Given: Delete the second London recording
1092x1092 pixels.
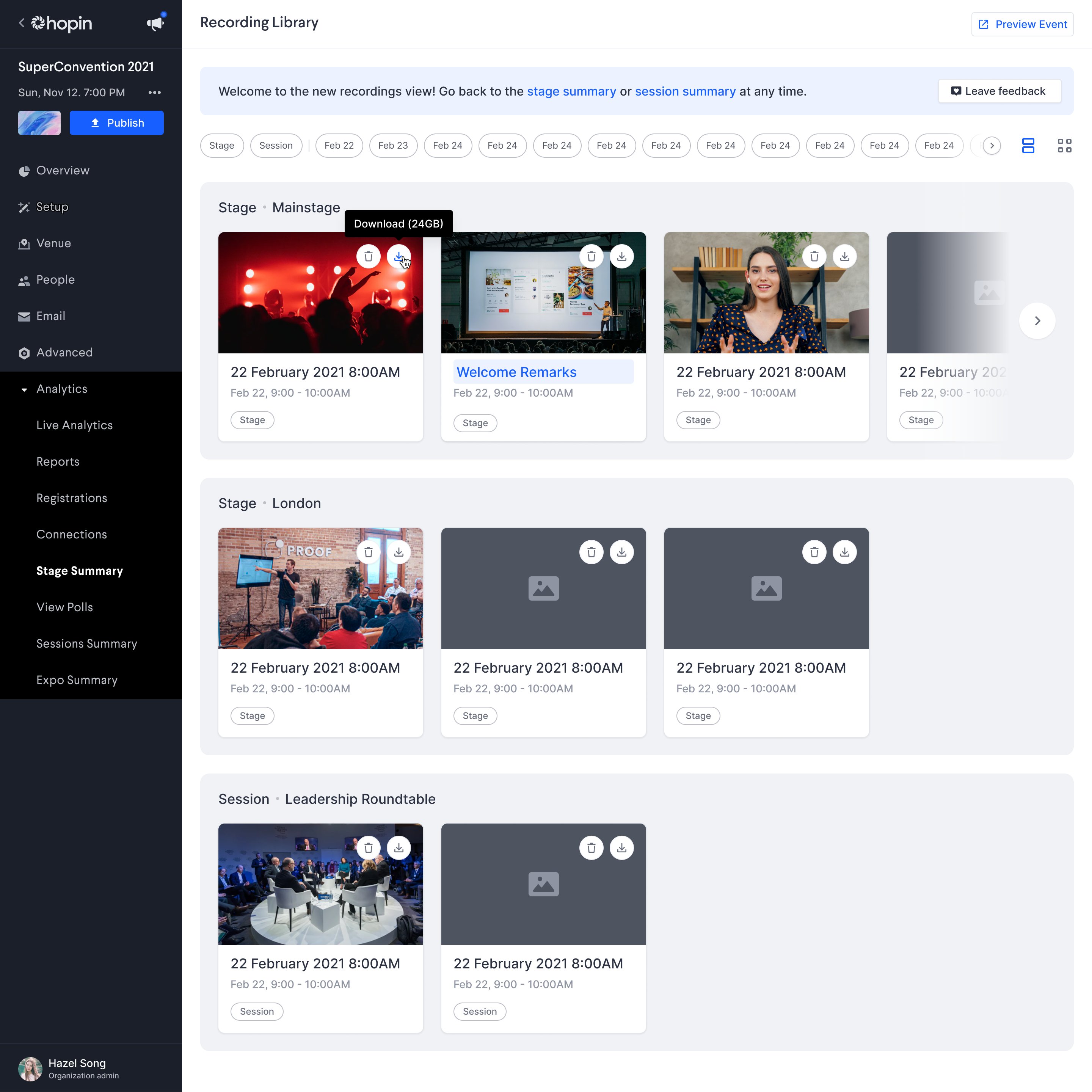Looking at the screenshot, I should click(591, 552).
